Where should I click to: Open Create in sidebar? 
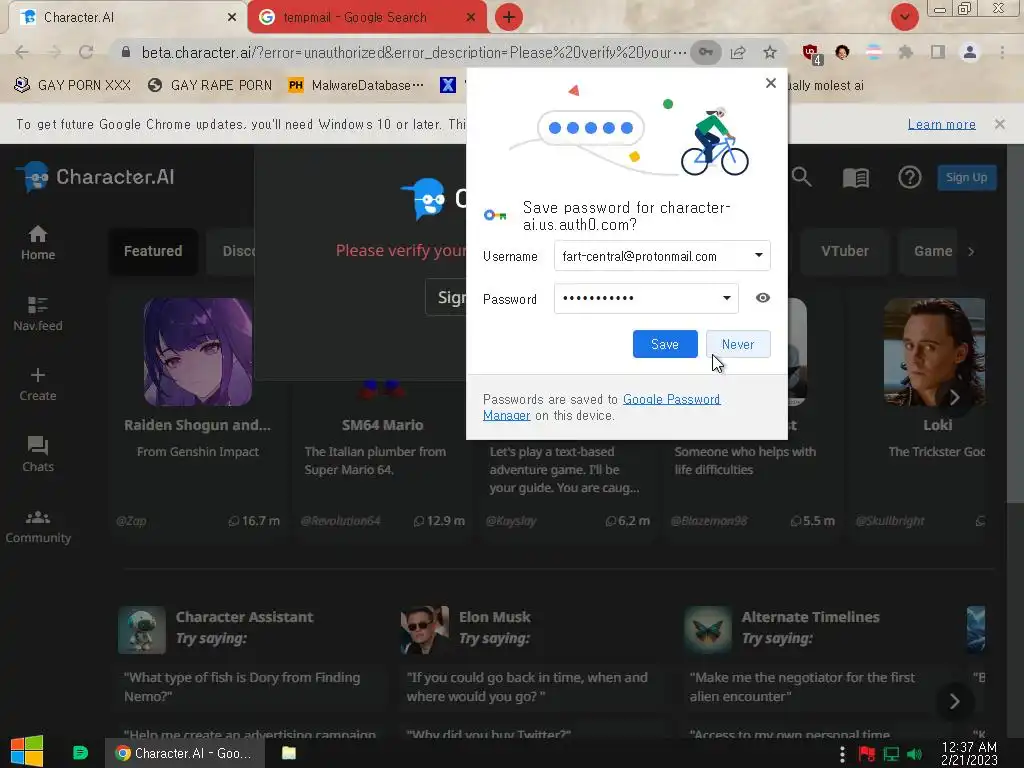(x=38, y=384)
